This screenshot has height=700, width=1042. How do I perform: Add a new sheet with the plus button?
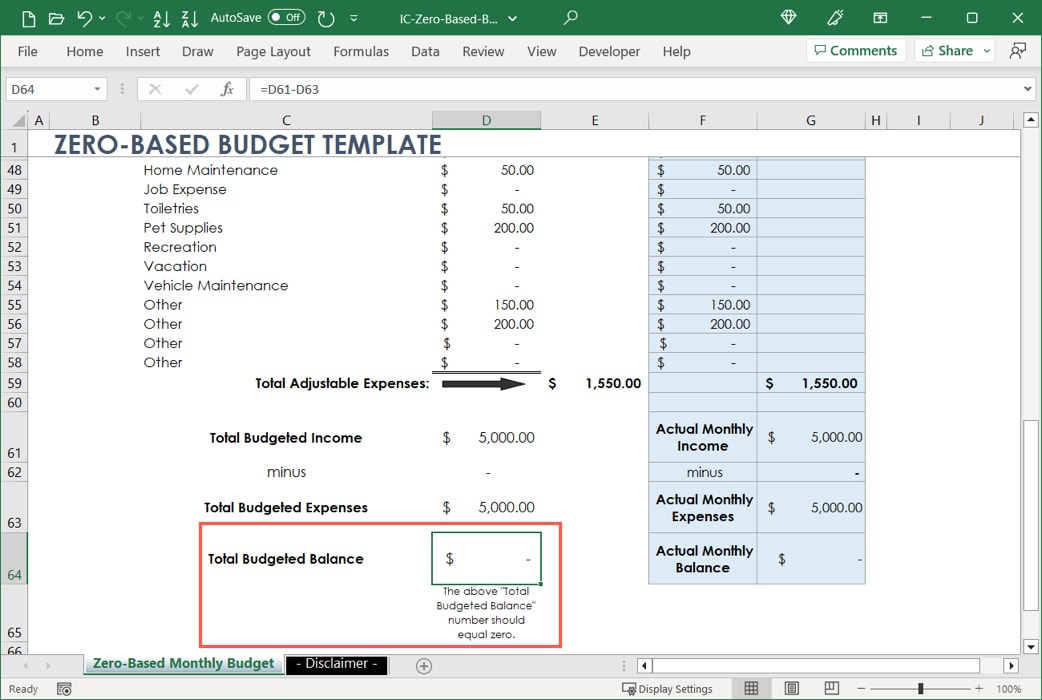[x=422, y=665]
